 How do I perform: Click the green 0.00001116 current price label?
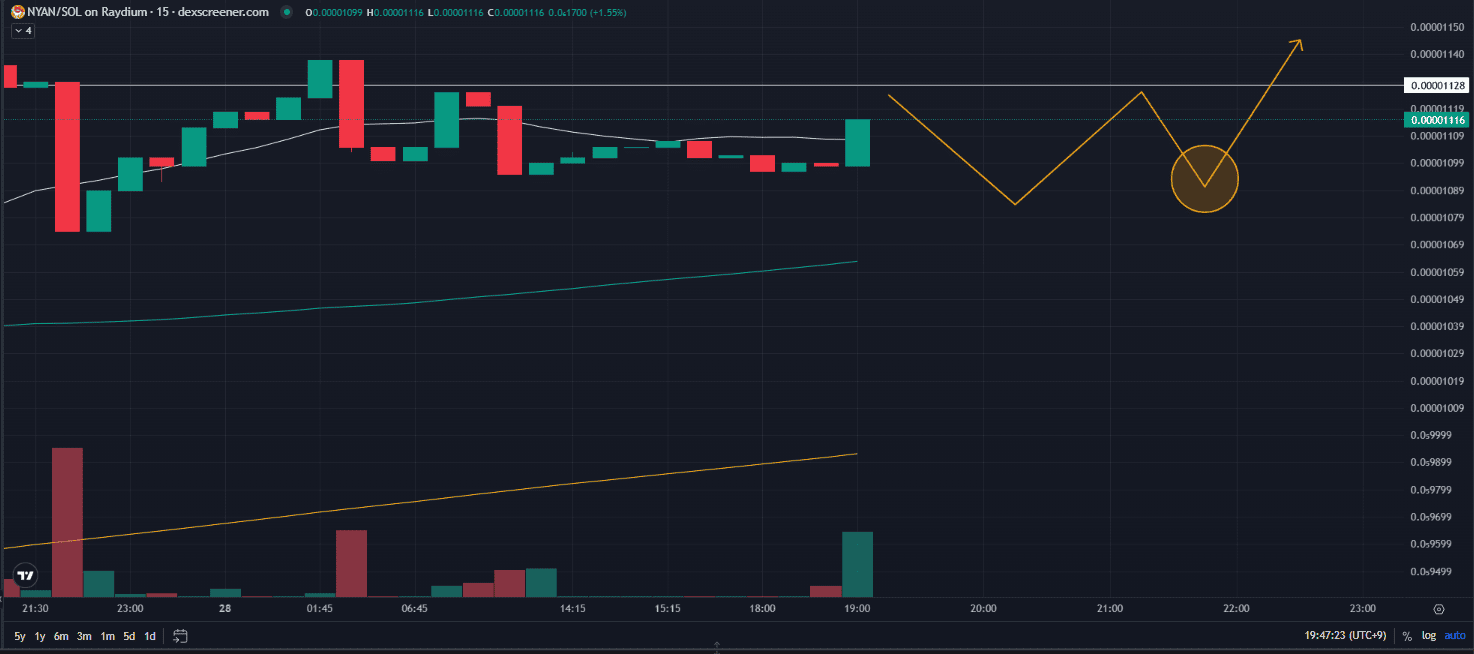pos(1437,120)
